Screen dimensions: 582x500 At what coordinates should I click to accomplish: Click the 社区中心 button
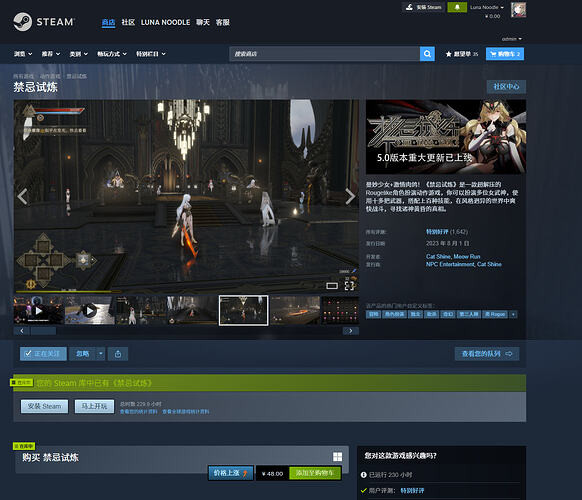[506, 87]
